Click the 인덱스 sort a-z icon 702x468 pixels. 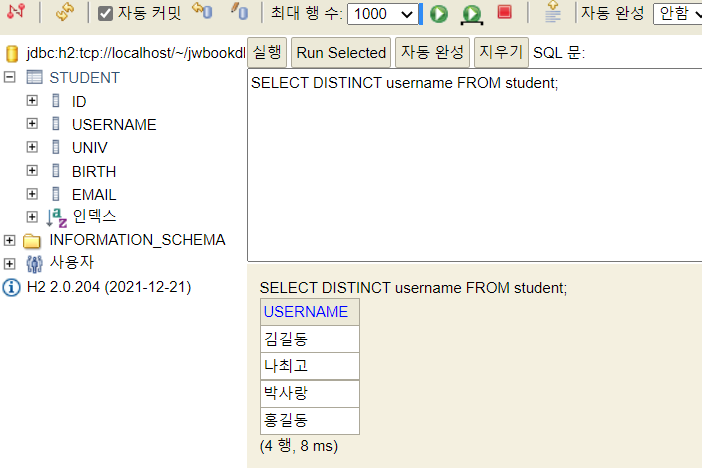pyautogui.click(x=57, y=218)
